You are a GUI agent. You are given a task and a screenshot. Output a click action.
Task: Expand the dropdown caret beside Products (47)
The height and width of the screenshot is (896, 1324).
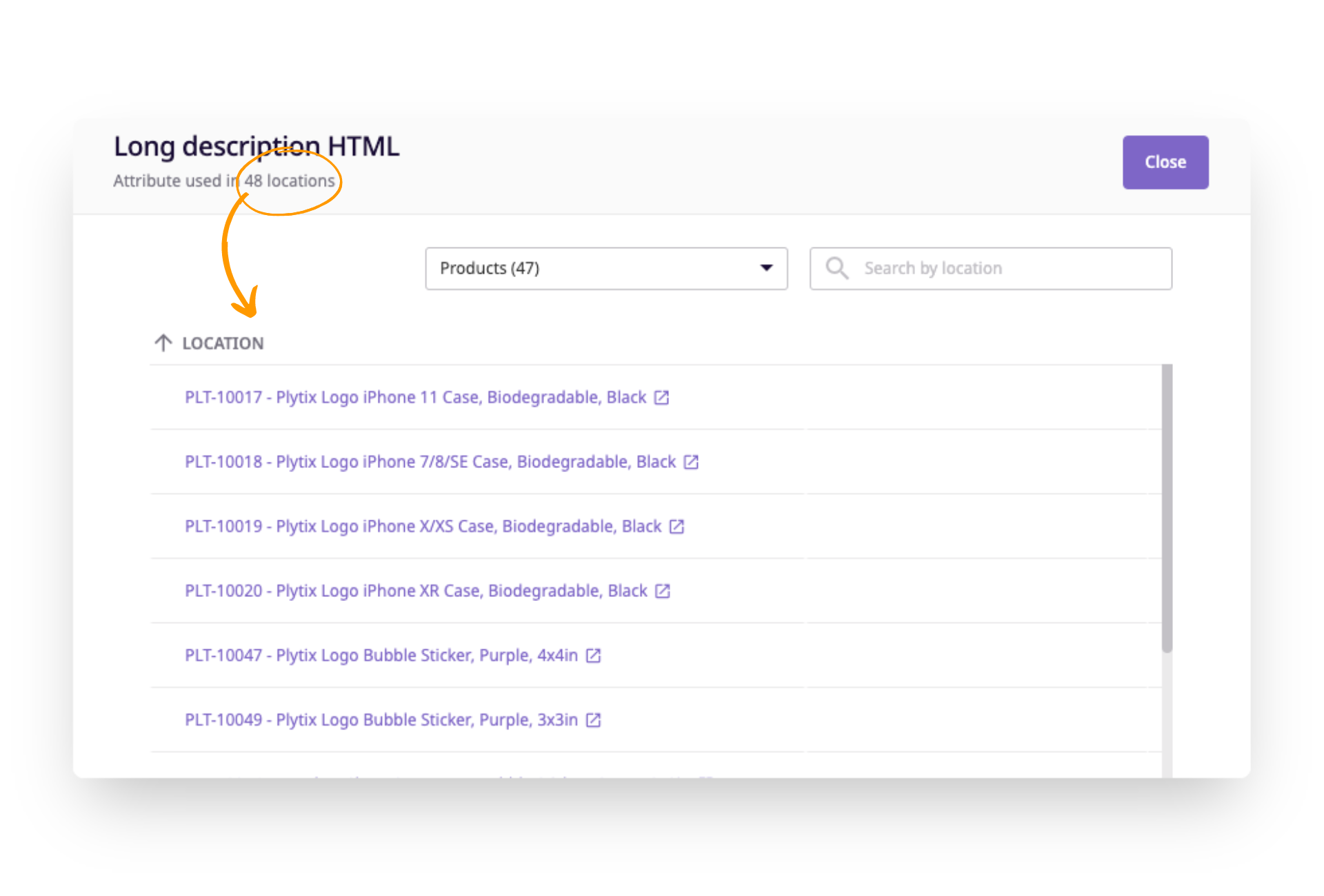(766, 268)
